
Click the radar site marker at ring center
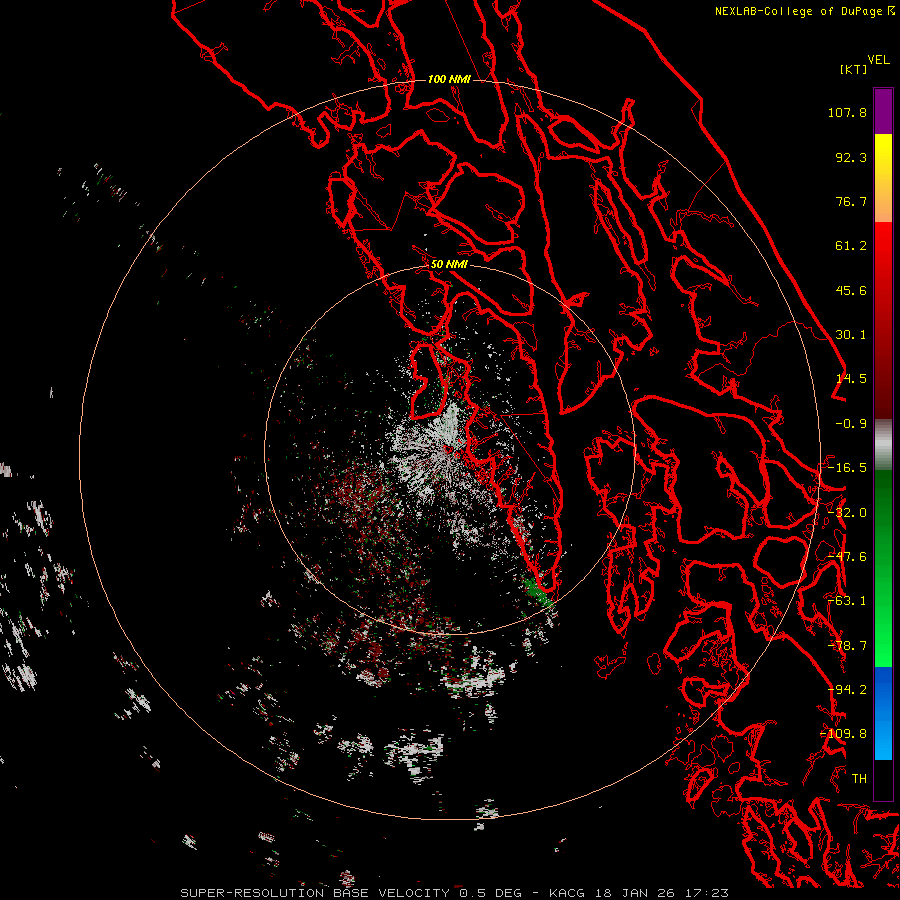(449, 449)
